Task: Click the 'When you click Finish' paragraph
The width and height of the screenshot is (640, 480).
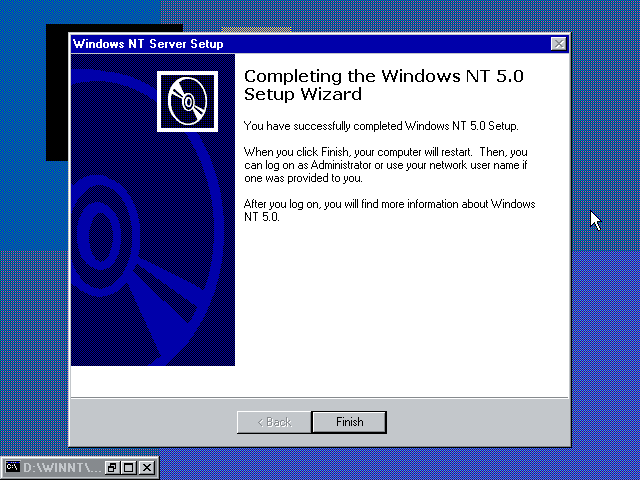Action: pyautogui.click(x=386, y=165)
